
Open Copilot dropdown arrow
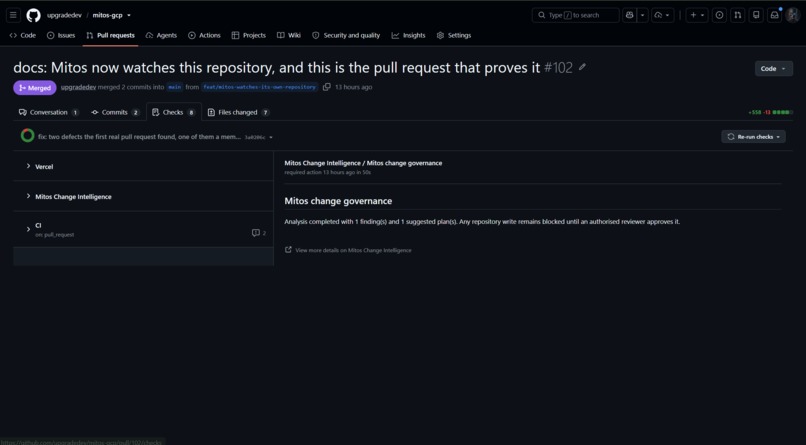[643, 15]
